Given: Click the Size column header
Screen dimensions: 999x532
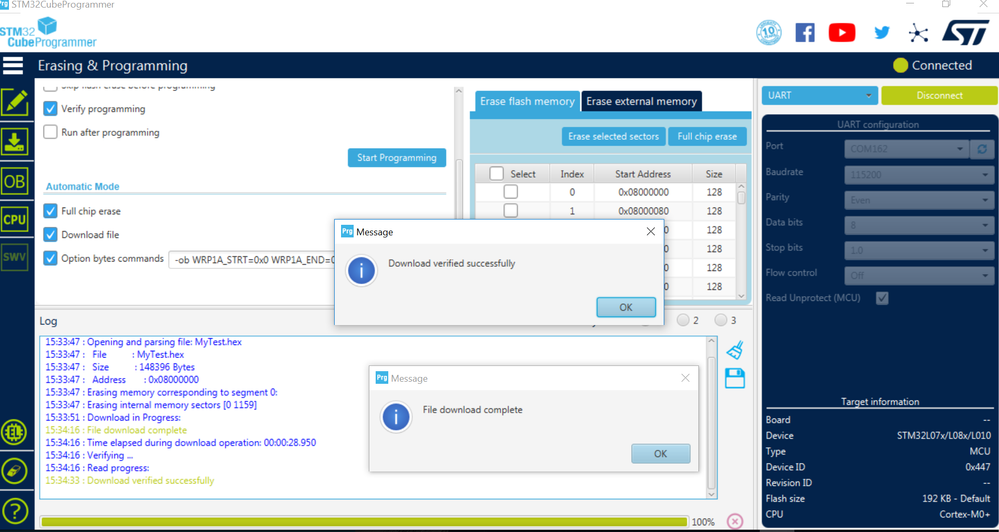Looking at the screenshot, I should click(714, 173).
